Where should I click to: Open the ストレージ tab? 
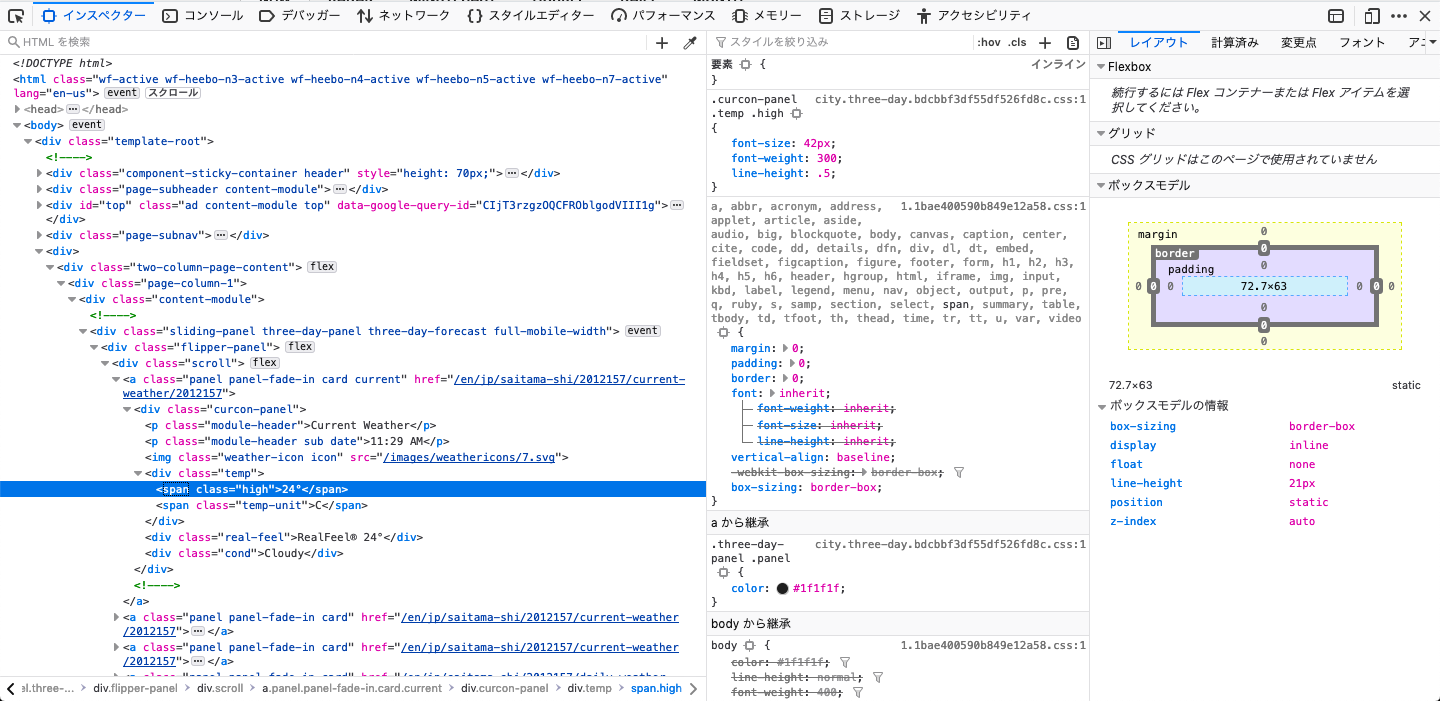[x=858, y=16]
